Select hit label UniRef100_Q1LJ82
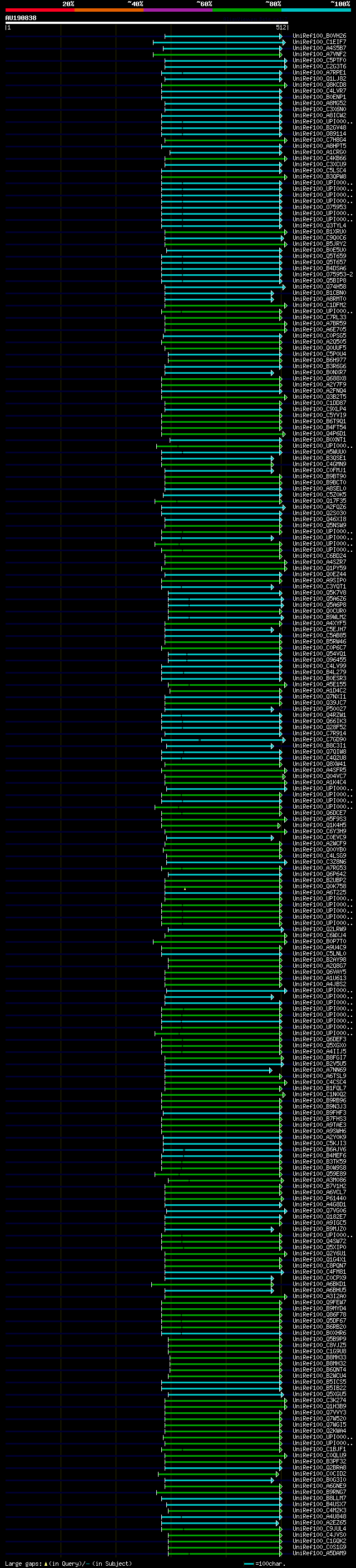This screenshot has height=1568, width=356. (319, 78)
